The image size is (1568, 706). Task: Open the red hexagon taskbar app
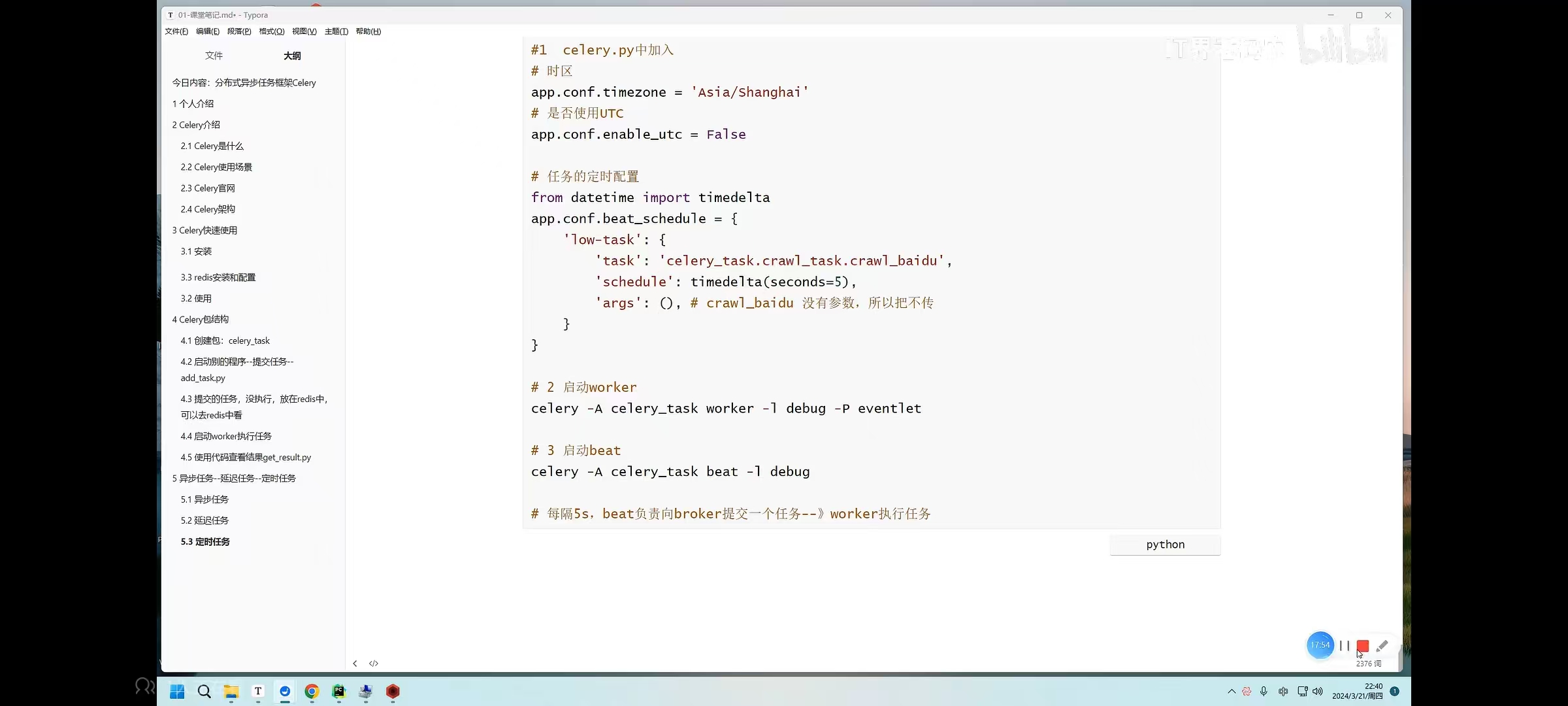(x=393, y=692)
